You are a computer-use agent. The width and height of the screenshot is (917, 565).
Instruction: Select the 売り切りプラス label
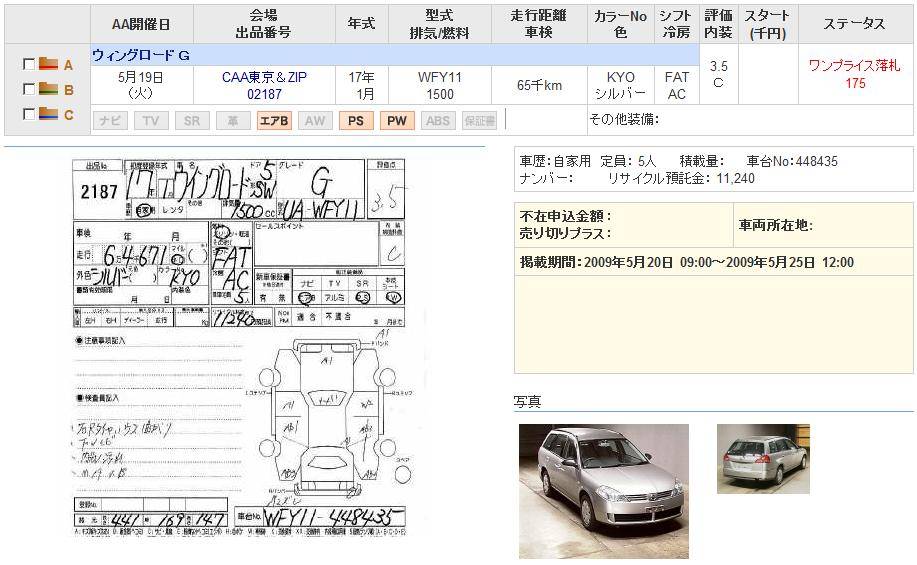[566, 233]
